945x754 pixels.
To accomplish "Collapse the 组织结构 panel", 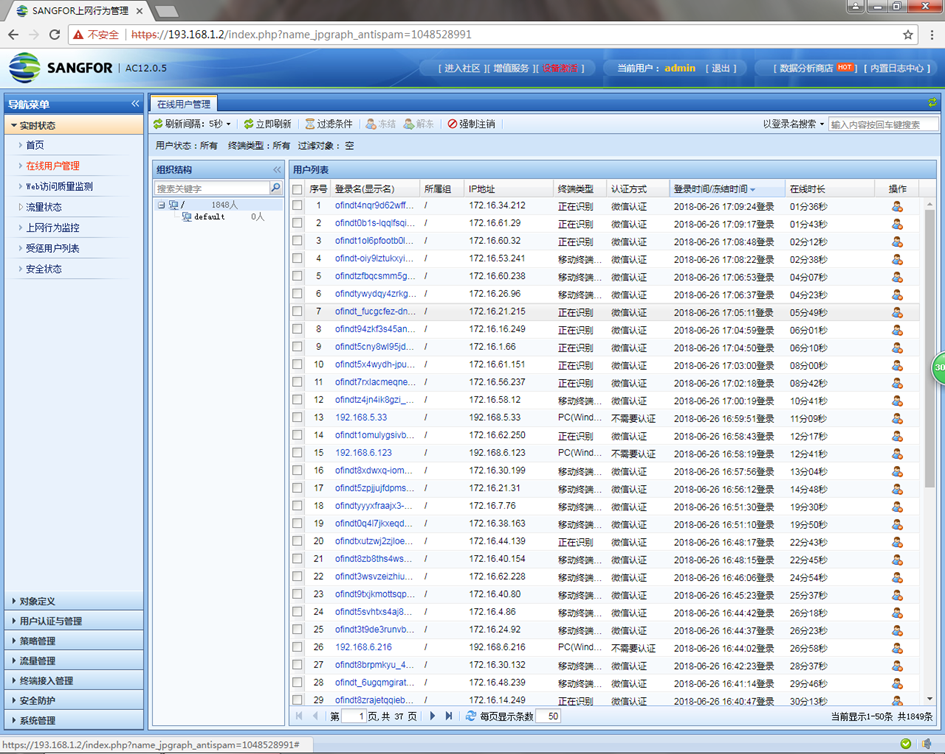I will 277,170.
